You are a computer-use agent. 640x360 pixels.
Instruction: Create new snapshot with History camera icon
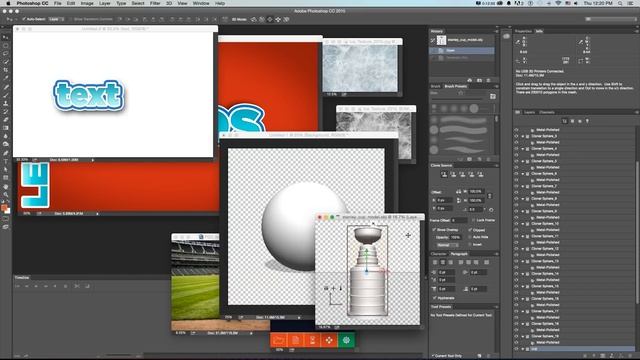479,80
